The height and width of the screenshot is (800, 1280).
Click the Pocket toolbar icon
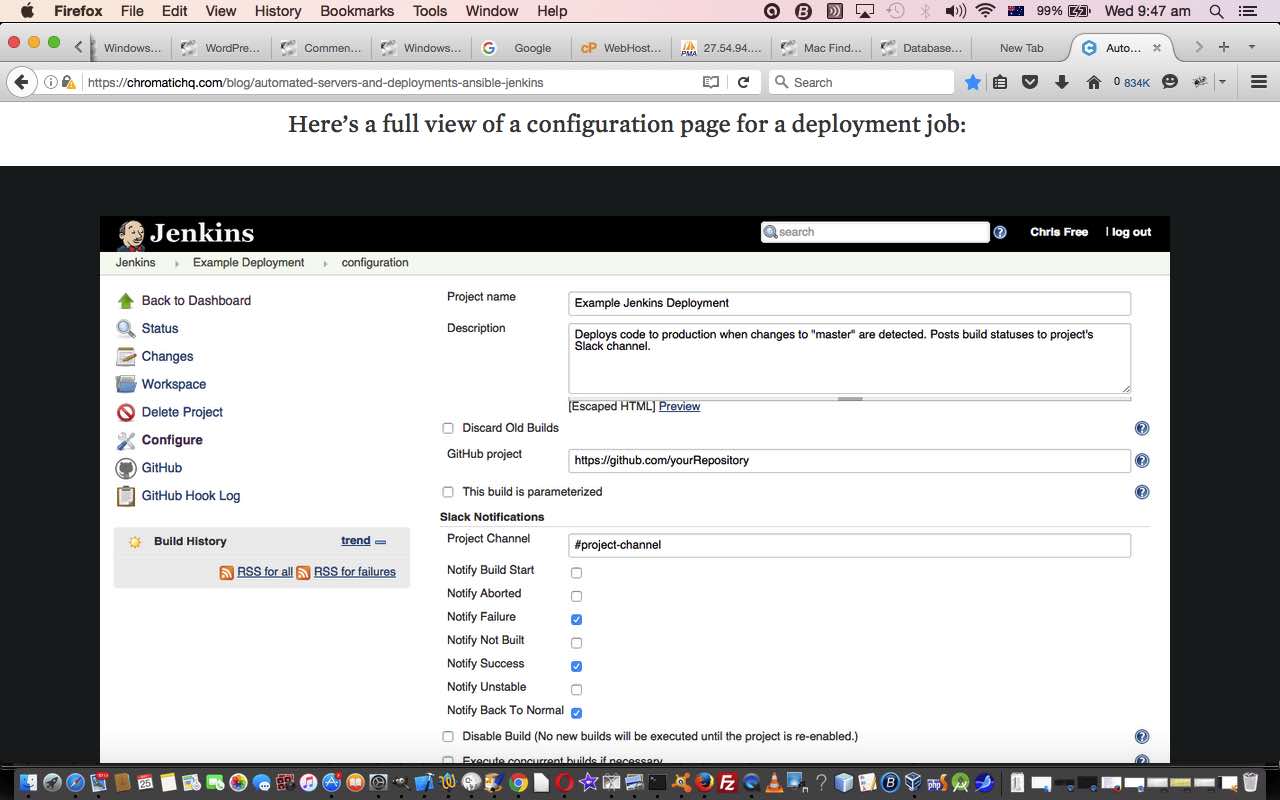1030,82
